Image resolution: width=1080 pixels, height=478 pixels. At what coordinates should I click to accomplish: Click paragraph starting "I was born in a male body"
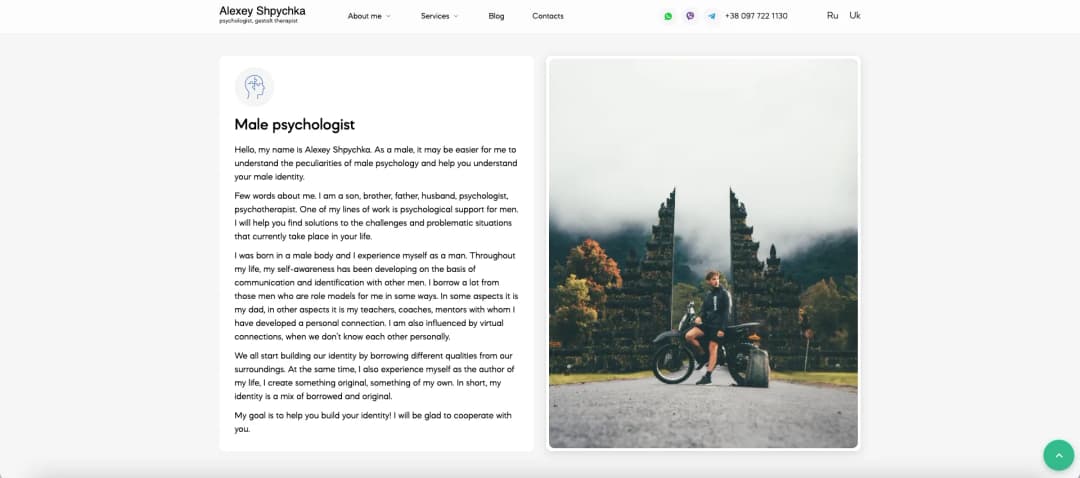click(376, 296)
